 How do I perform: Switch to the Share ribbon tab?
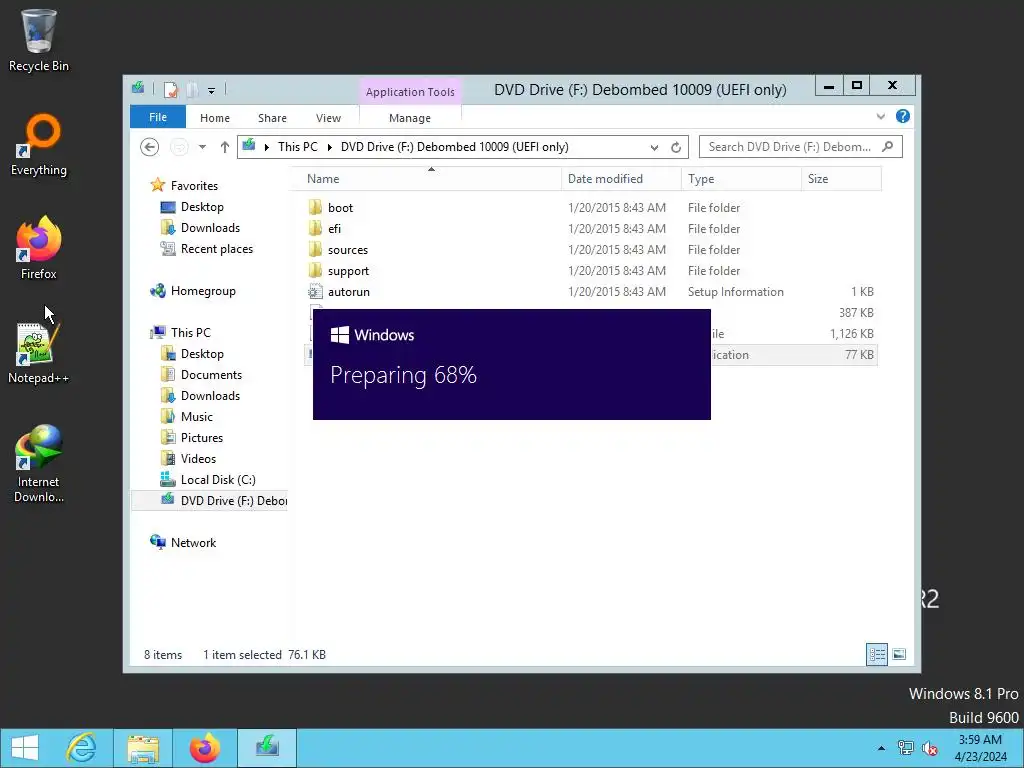pos(272,118)
